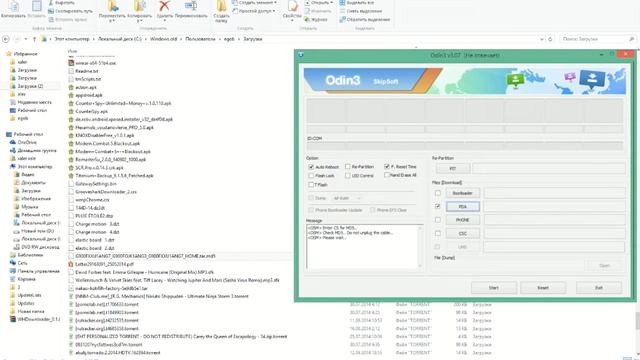This screenshot has width=640, height=360.
Task: Enable the Nand Erase All checkbox
Action: coord(387,175)
